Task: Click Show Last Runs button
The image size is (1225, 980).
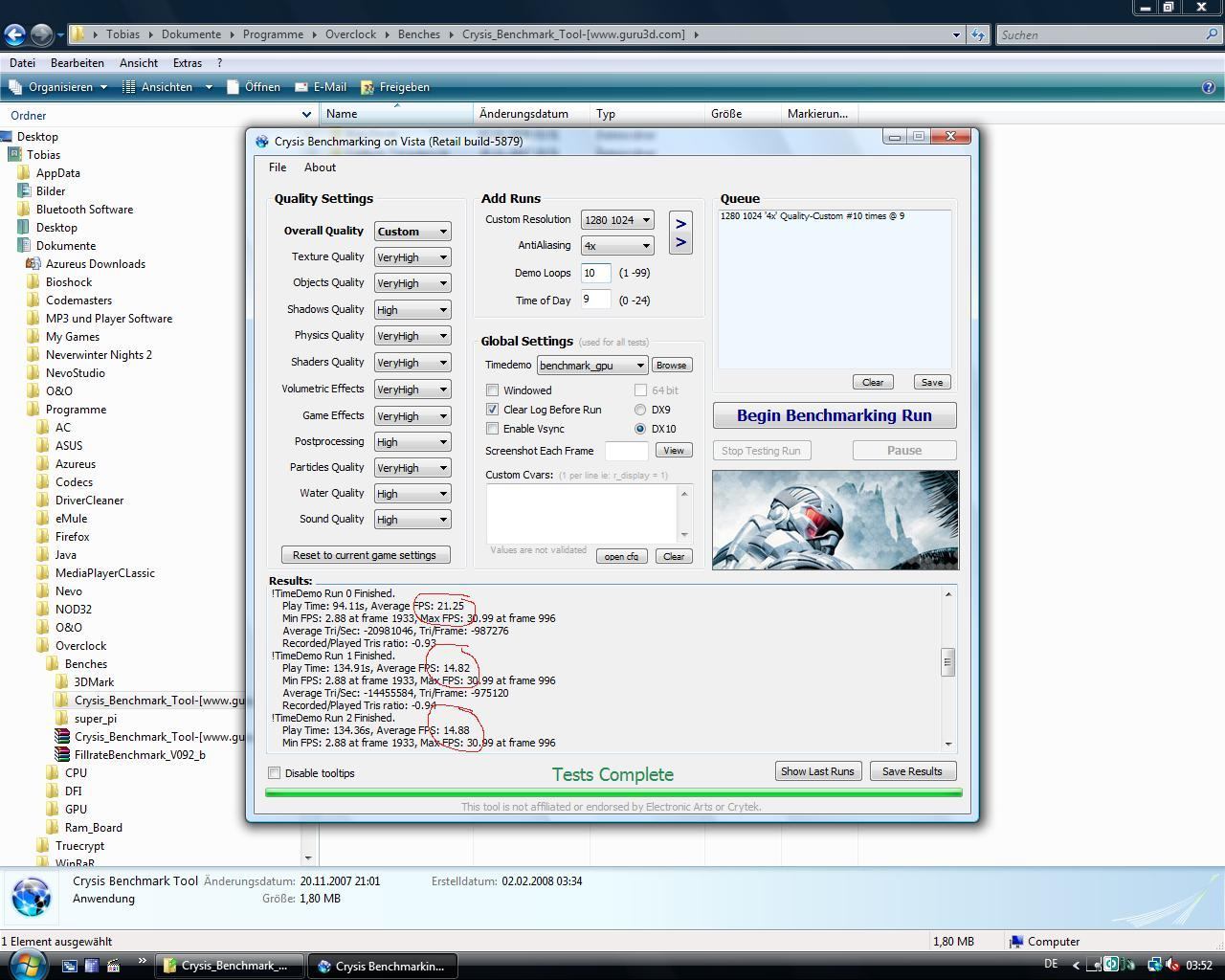Action: (x=817, y=771)
